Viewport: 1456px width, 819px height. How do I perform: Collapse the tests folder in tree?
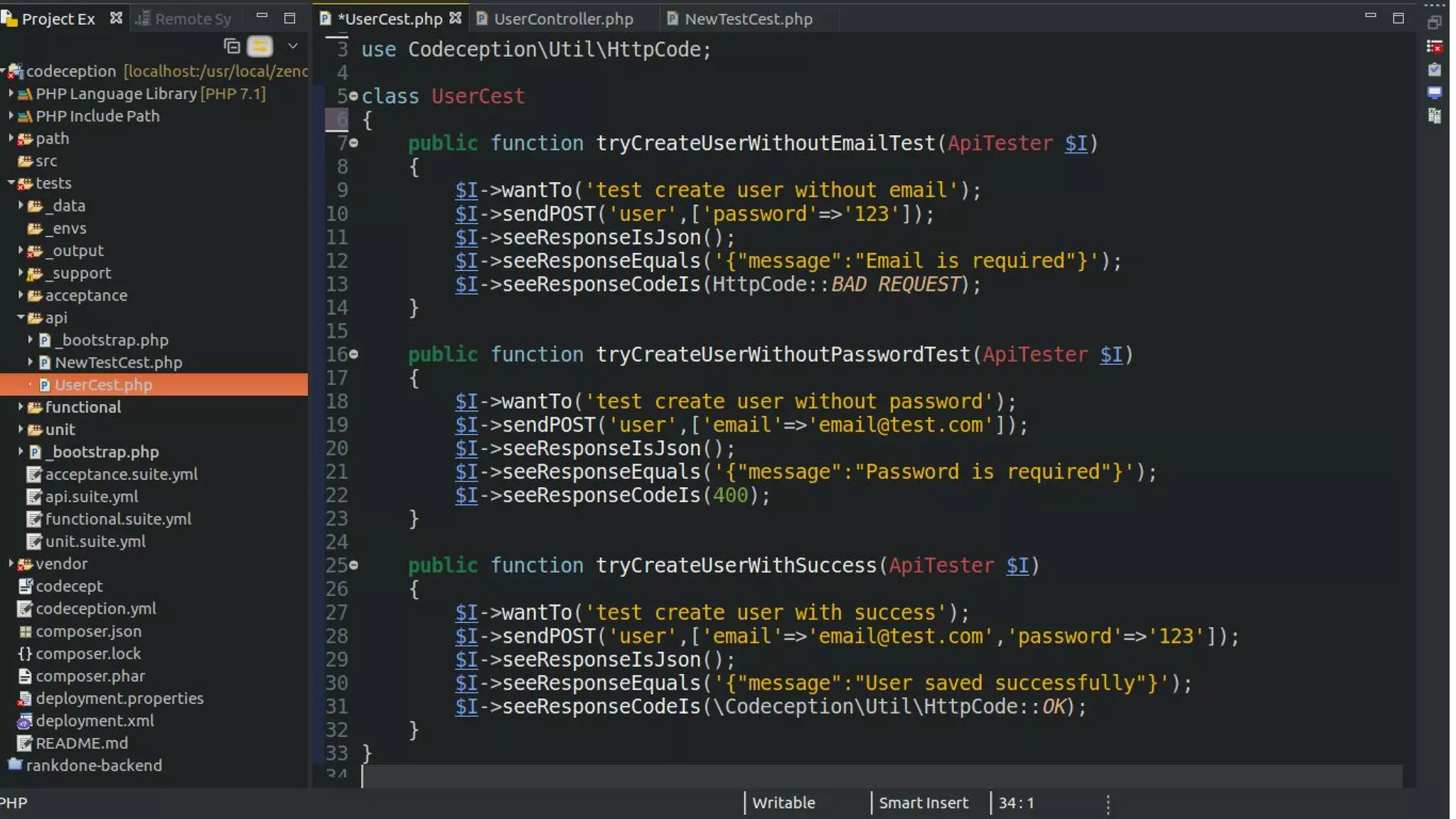click(x=11, y=183)
